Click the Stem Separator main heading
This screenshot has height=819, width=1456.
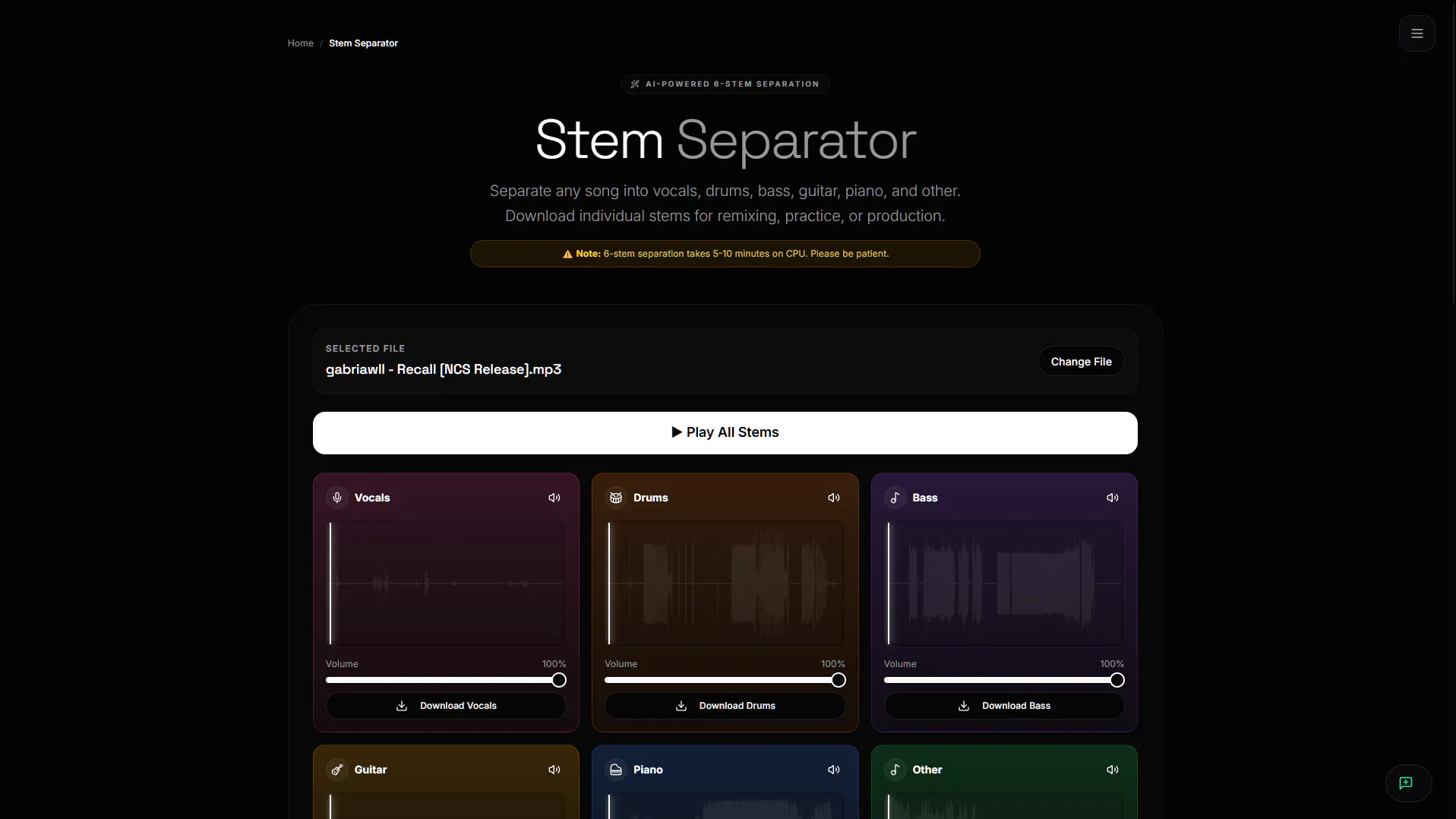pyautogui.click(x=725, y=140)
